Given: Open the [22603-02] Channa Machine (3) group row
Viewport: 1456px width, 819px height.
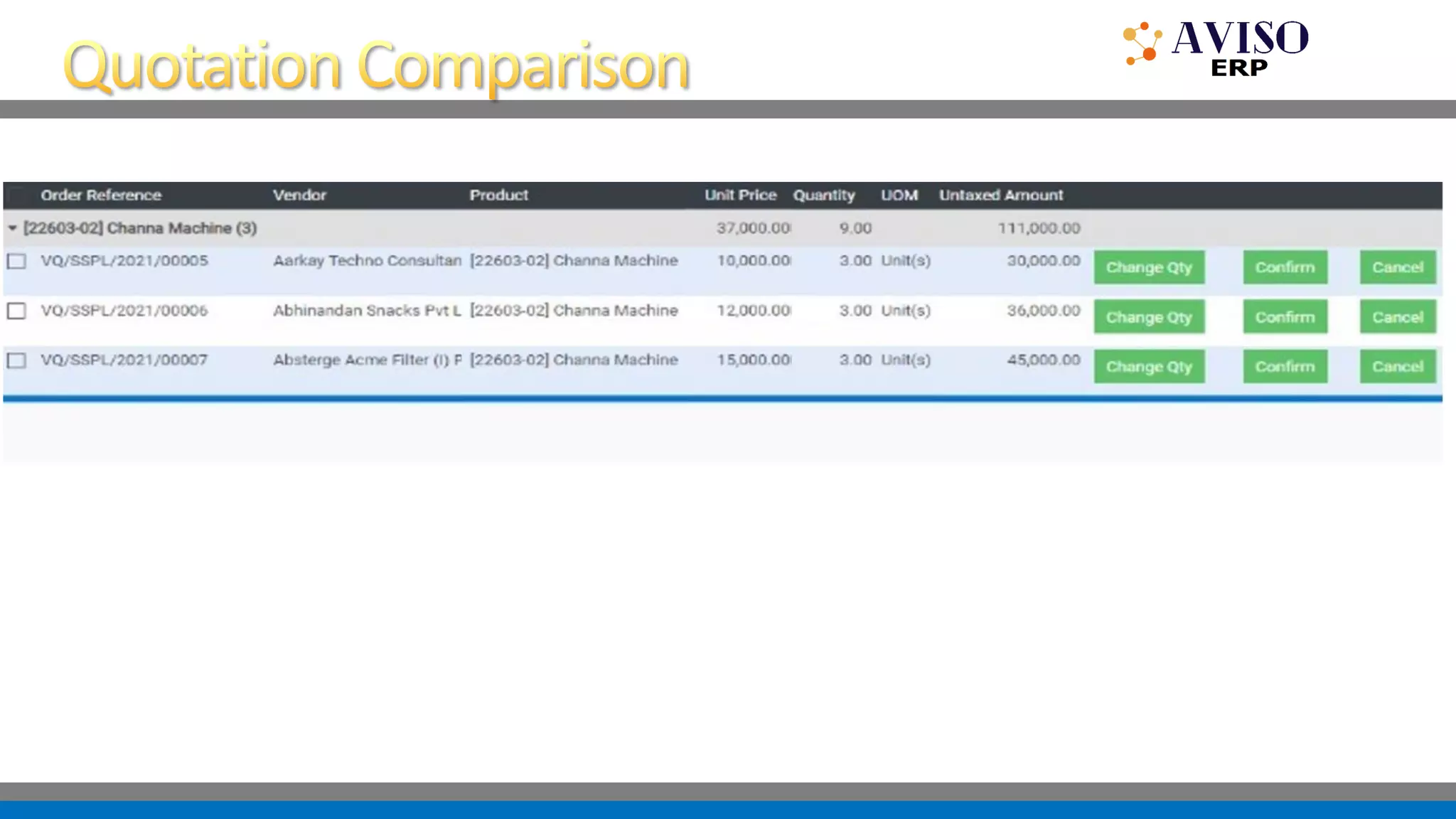Looking at the screenshot, I should pyautogui.click(x=139, y=228).
